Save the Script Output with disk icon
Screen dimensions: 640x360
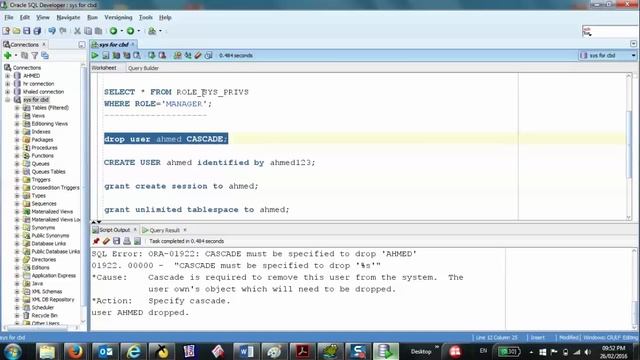[x=117, y=241]
